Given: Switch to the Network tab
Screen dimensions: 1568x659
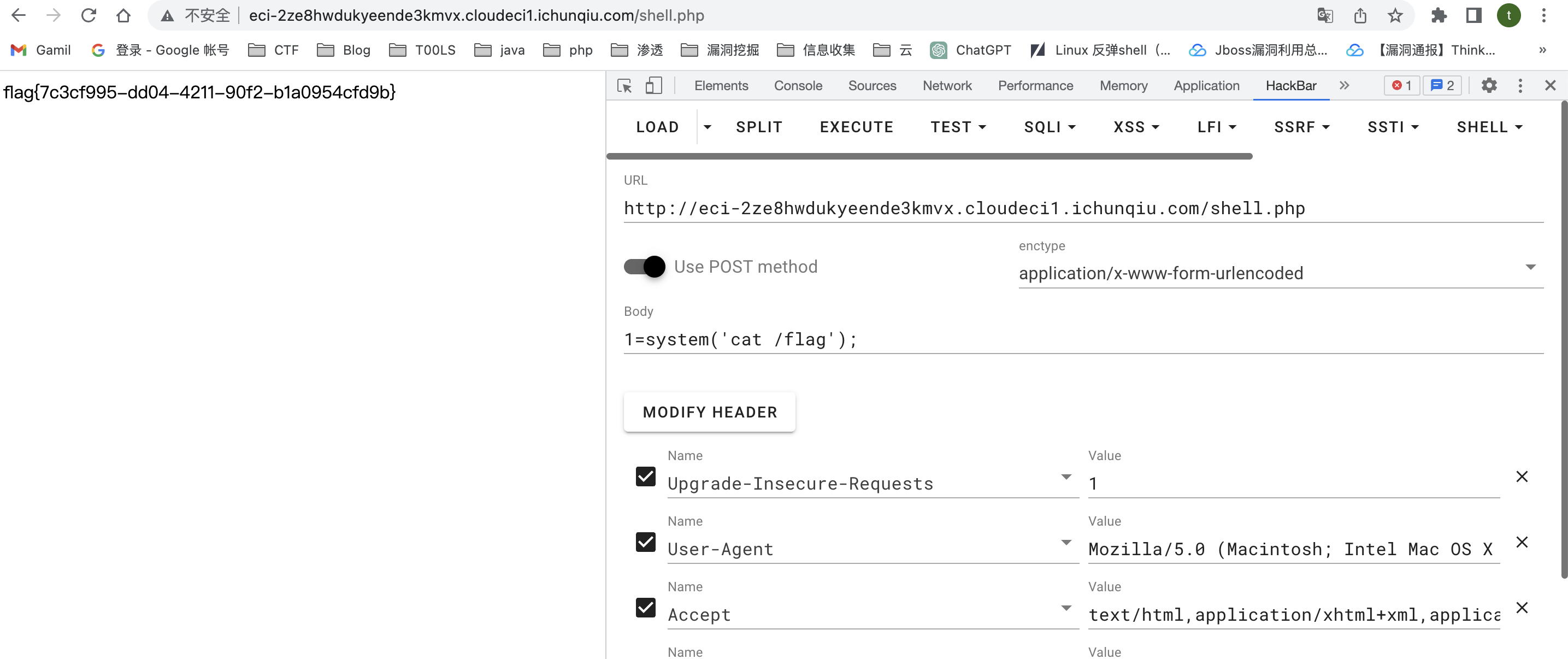Looking at the screenshot, I should coord(947,86).
